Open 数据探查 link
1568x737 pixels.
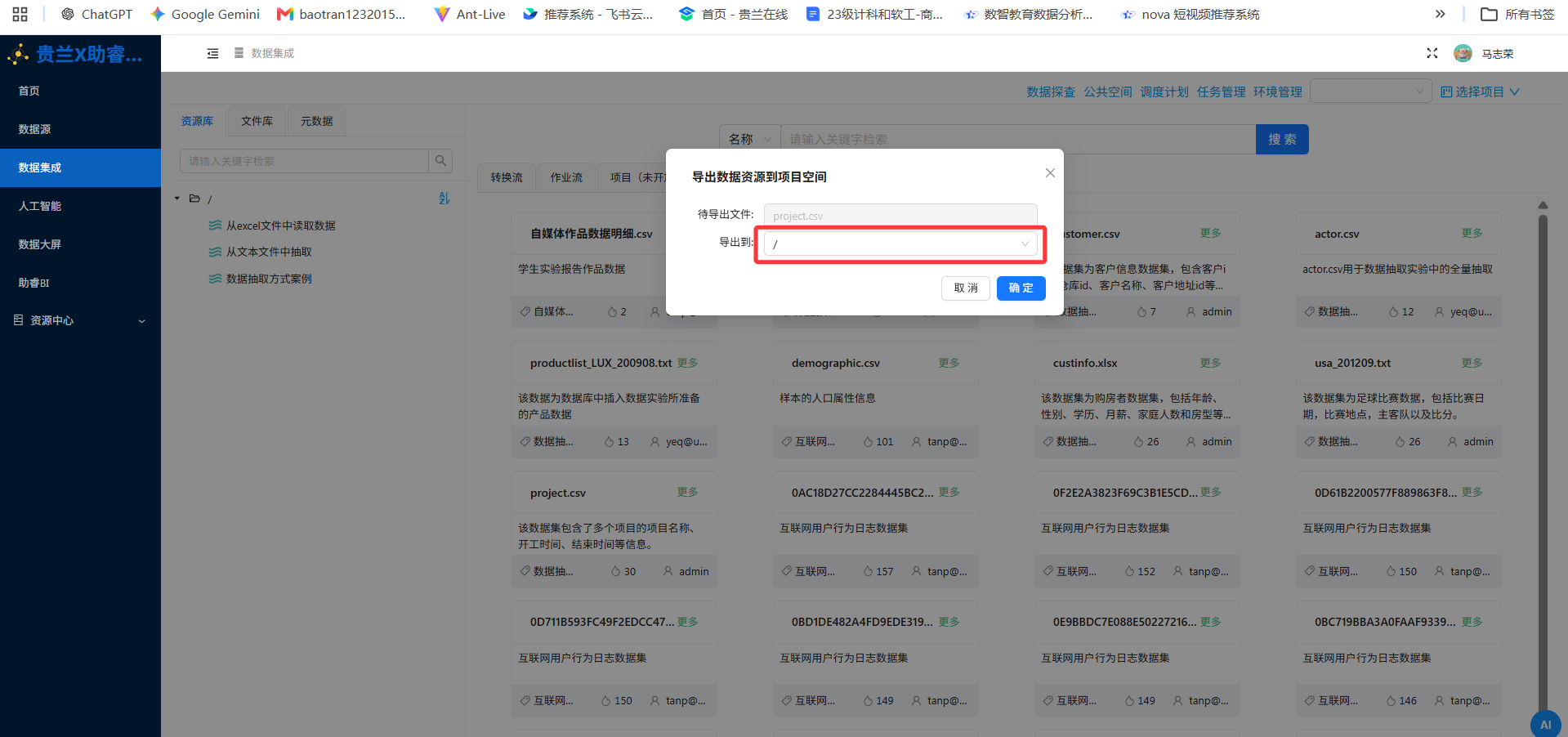pos(1051,92)
